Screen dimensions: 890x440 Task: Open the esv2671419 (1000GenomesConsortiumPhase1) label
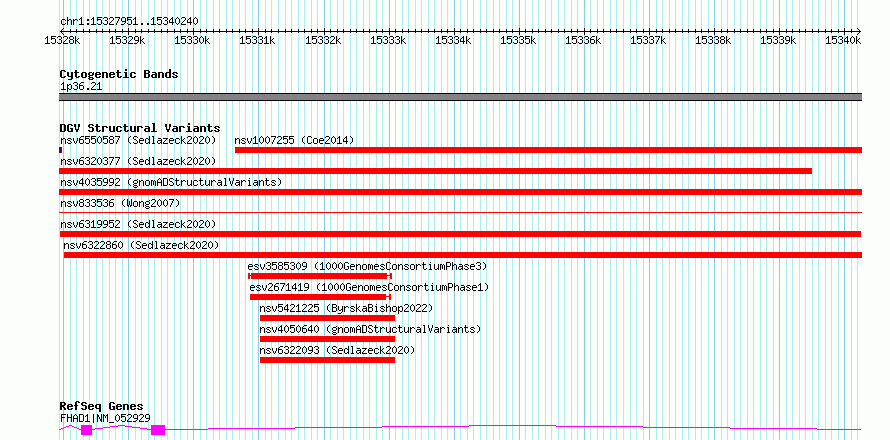pos(369,287)
